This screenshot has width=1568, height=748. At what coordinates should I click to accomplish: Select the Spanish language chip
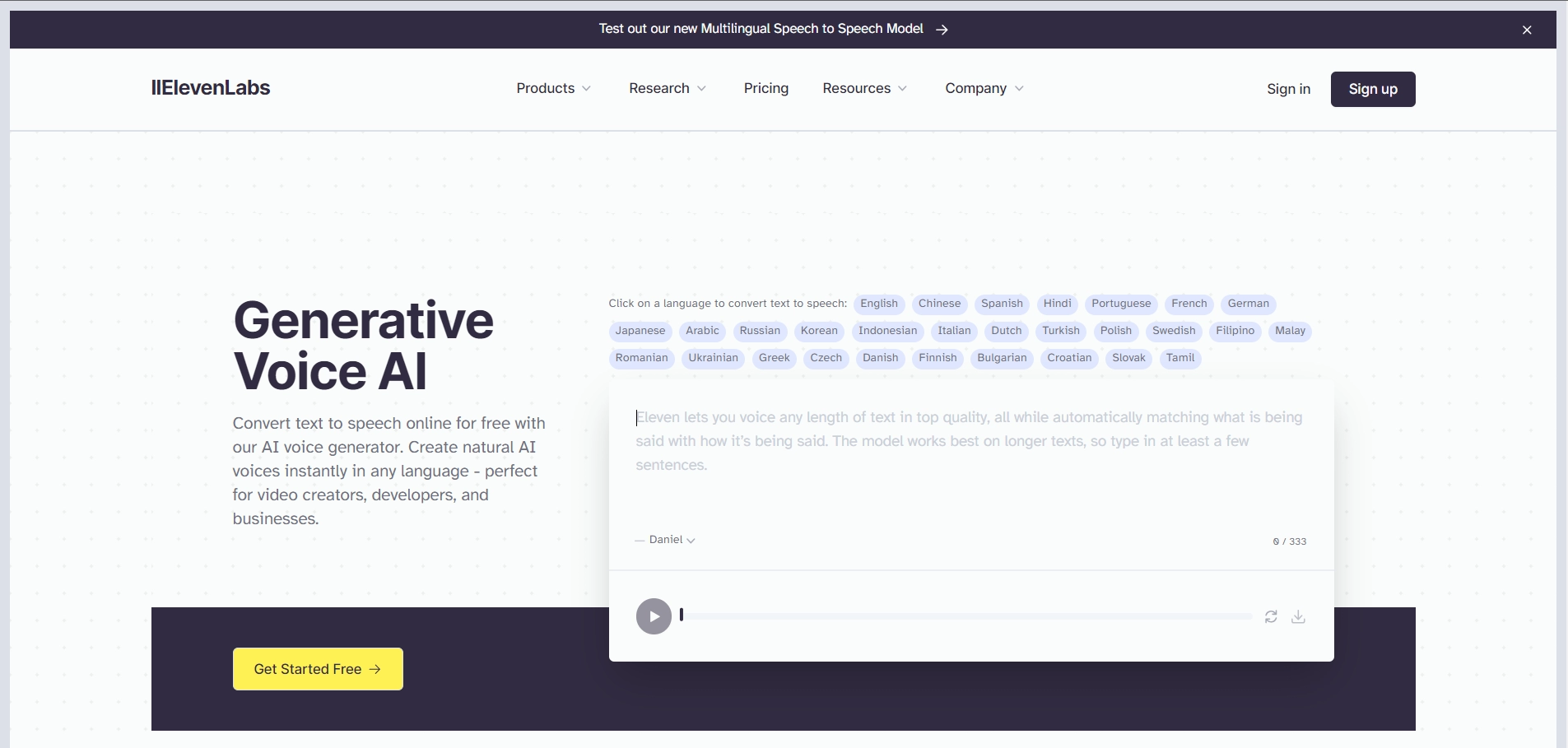(1001, 304)
